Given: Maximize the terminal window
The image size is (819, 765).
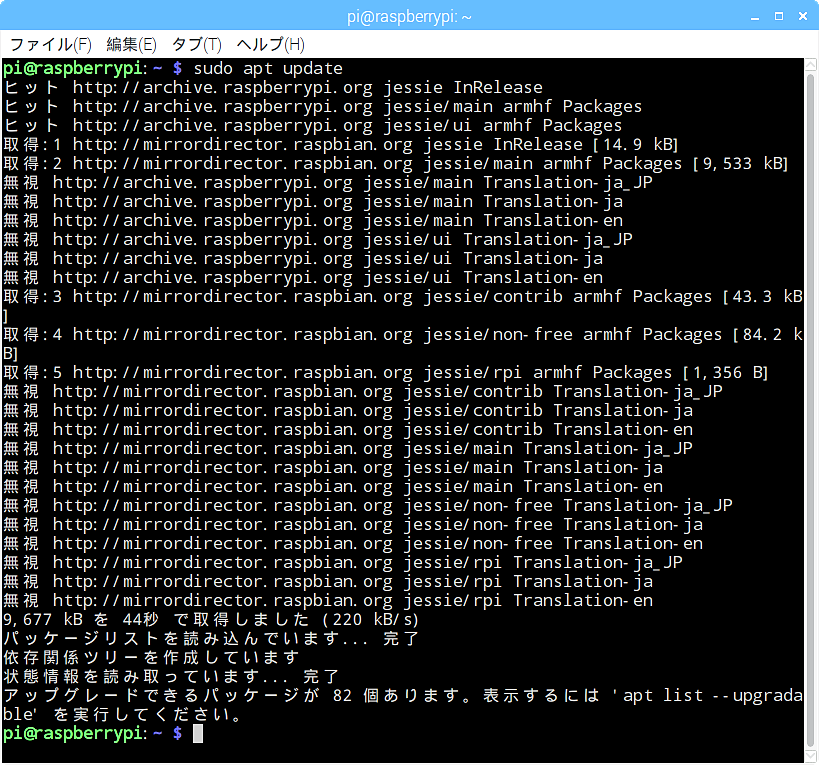Looking at the screenshot, I should click(x=779, y=17).
